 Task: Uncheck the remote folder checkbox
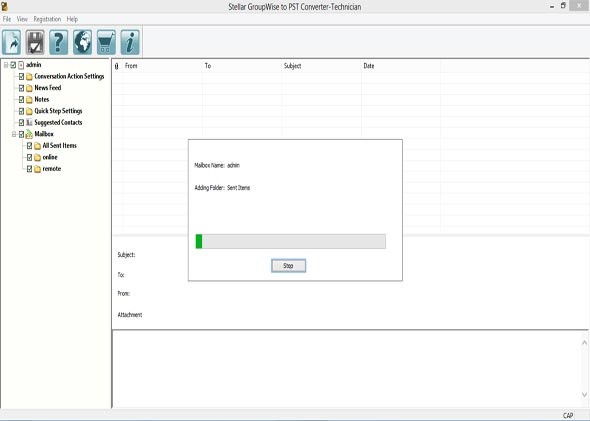click(29, 169)
